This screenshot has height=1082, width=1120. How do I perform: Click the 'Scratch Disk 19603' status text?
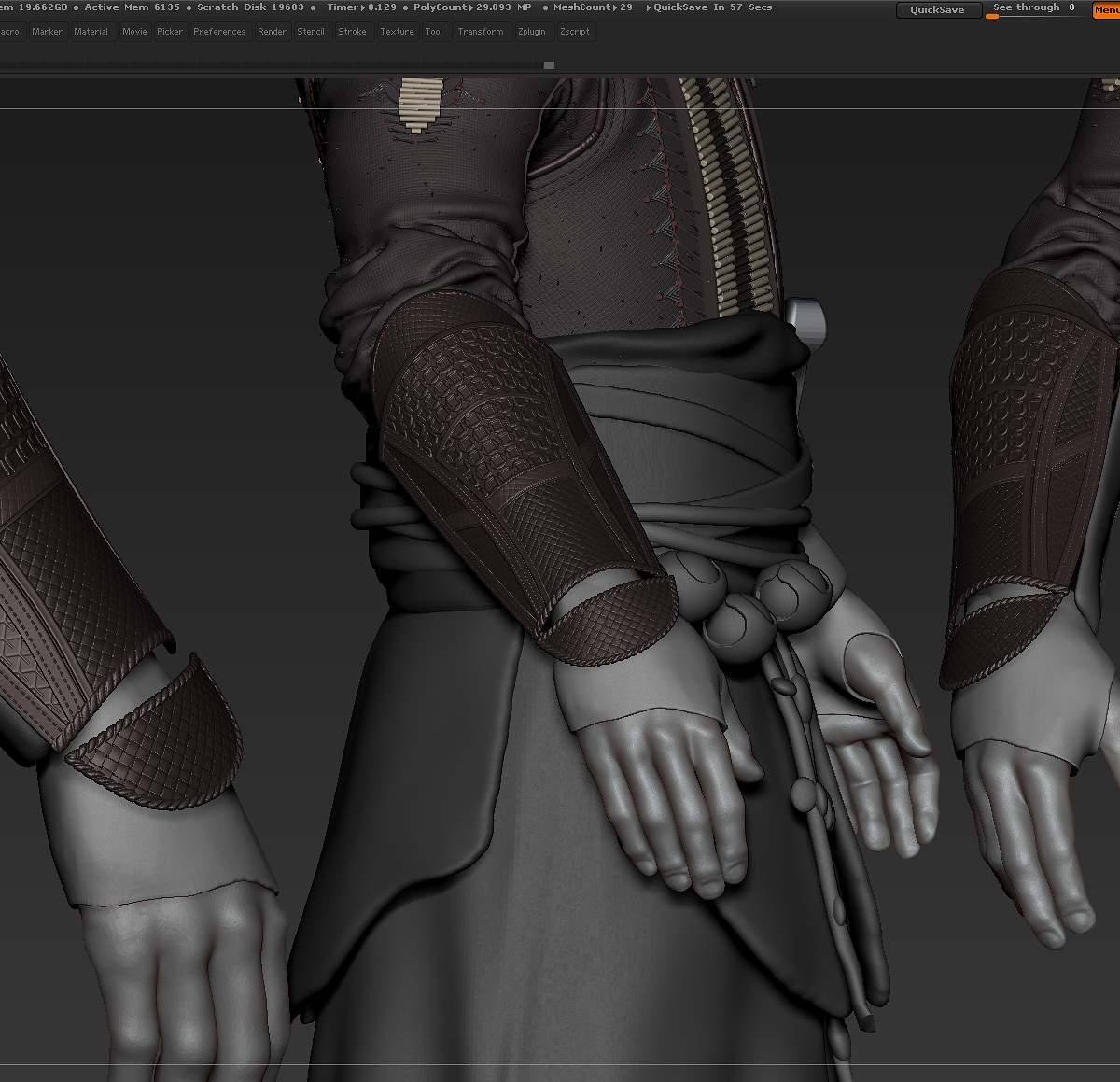pyautogui.click(x=250, y=7)
